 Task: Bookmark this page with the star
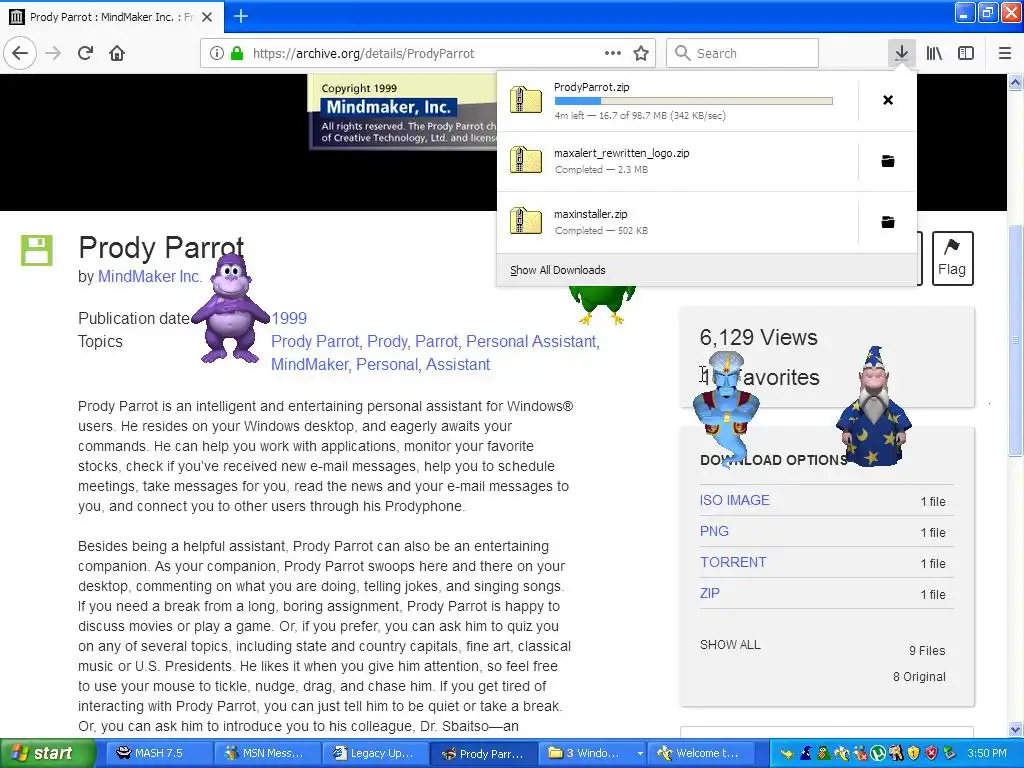pyautogui.click(x=641, y=53)
